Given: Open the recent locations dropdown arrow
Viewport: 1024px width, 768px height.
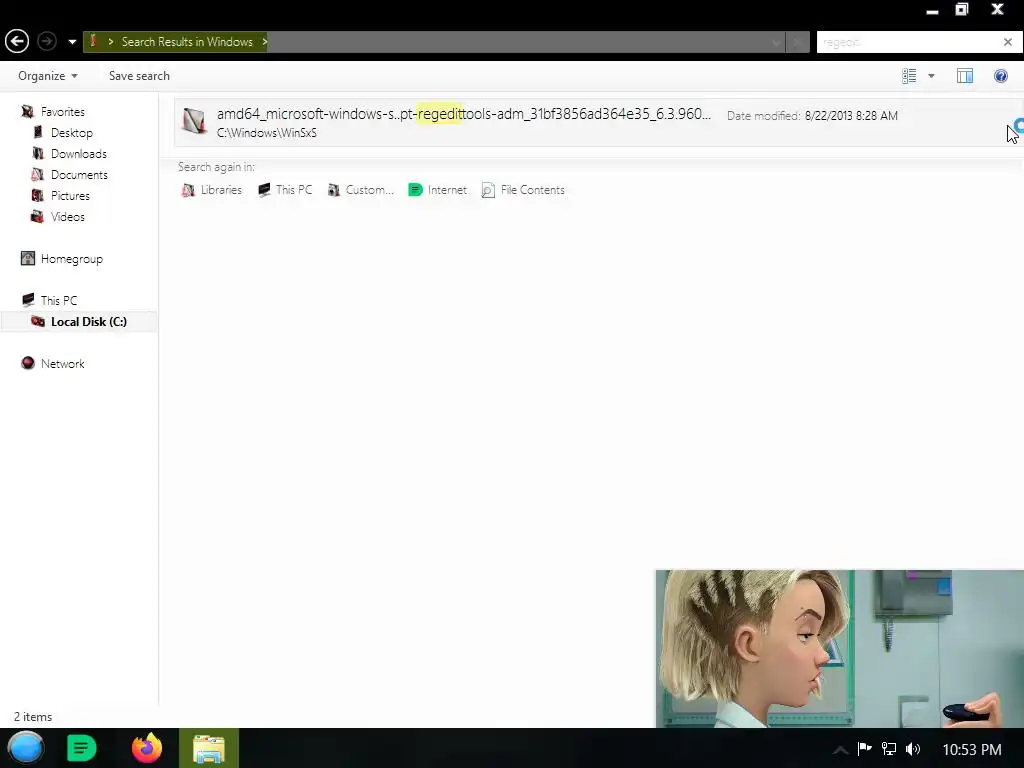Looking at the screenshot, I should (72, 42).
